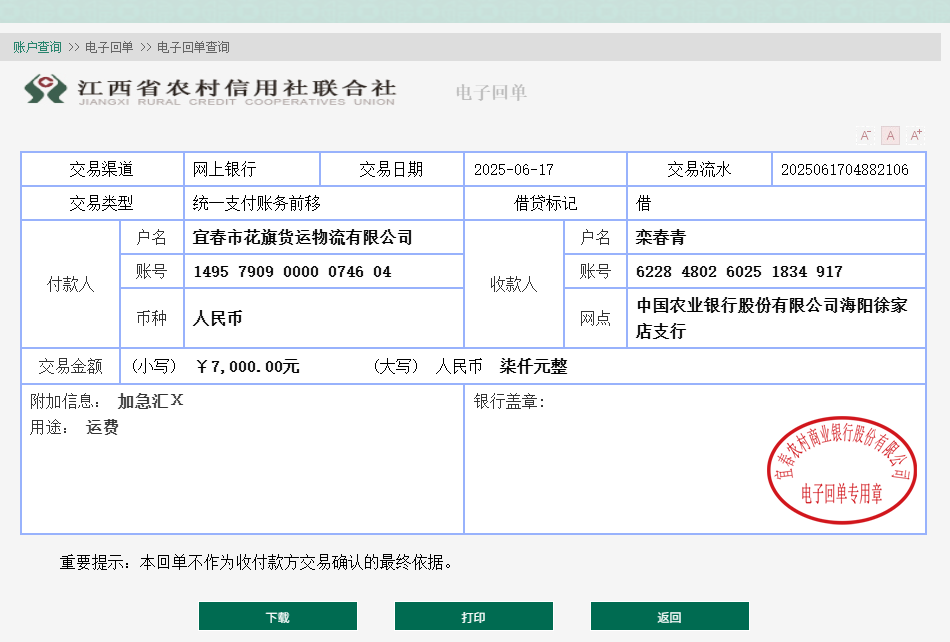
Task: Click the 付款人 label cell
Action: click(x=70, y=284)
